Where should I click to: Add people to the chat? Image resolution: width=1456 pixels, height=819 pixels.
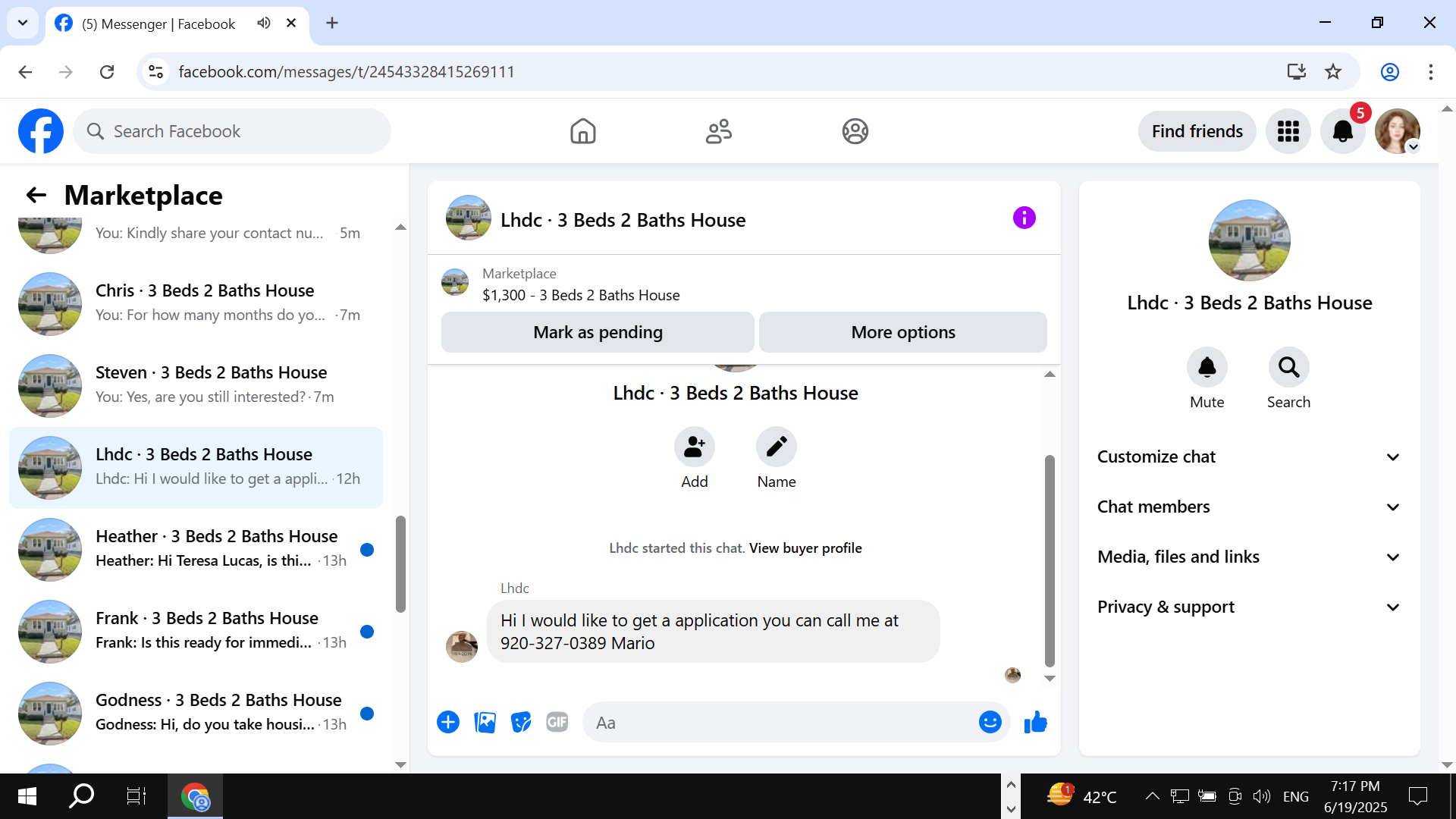[694, 447]
